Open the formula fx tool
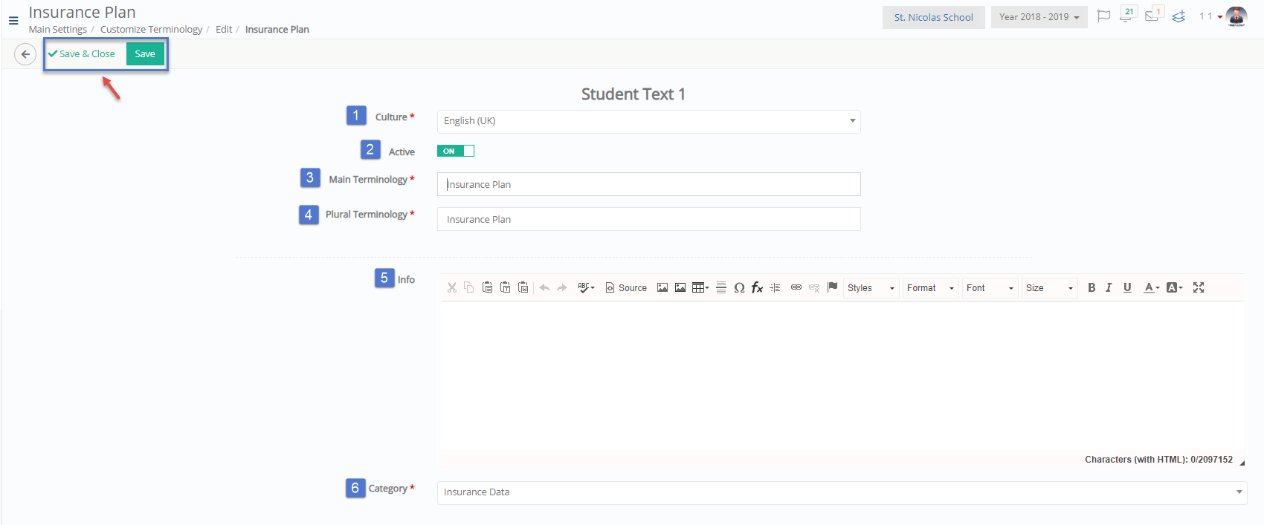The image size is (1264, 525). (757, 288)
